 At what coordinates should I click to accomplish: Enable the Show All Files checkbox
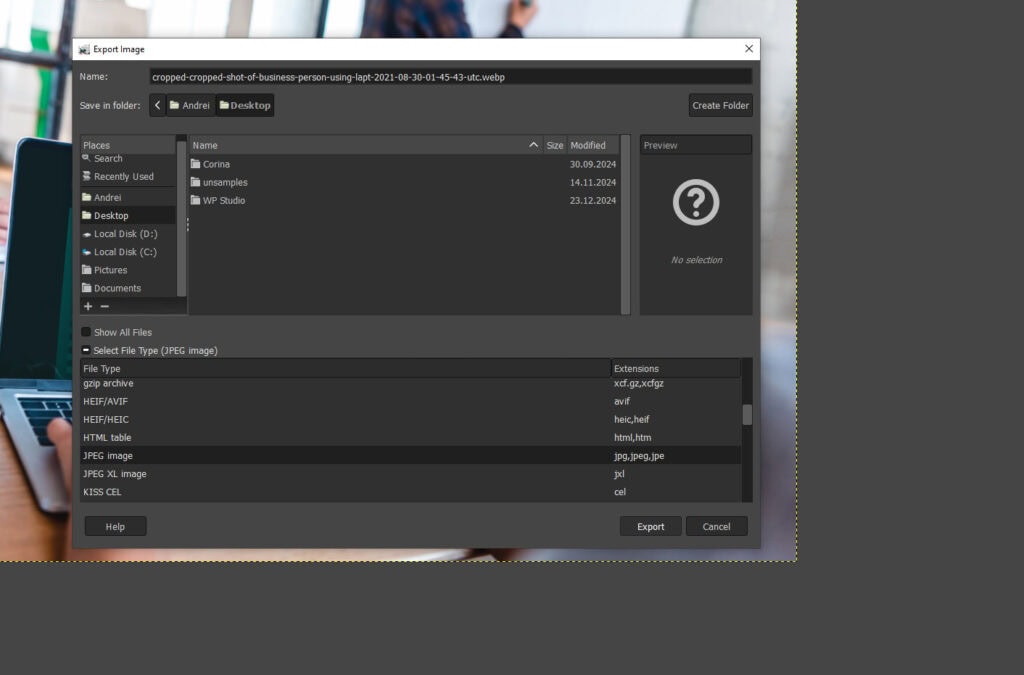tap(86, 331)
